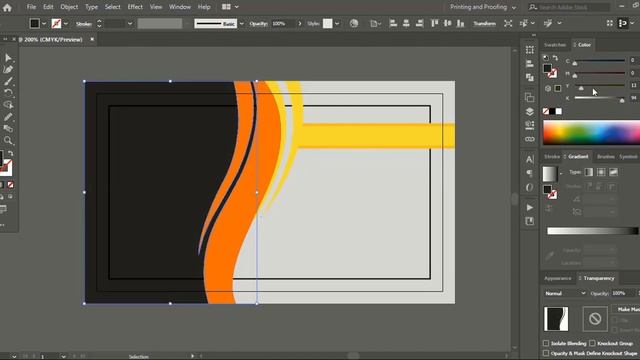The height and width of the screenshot is (360, 640).
Task: Select the Selection tool arrow
Action: tap(8, 58)
